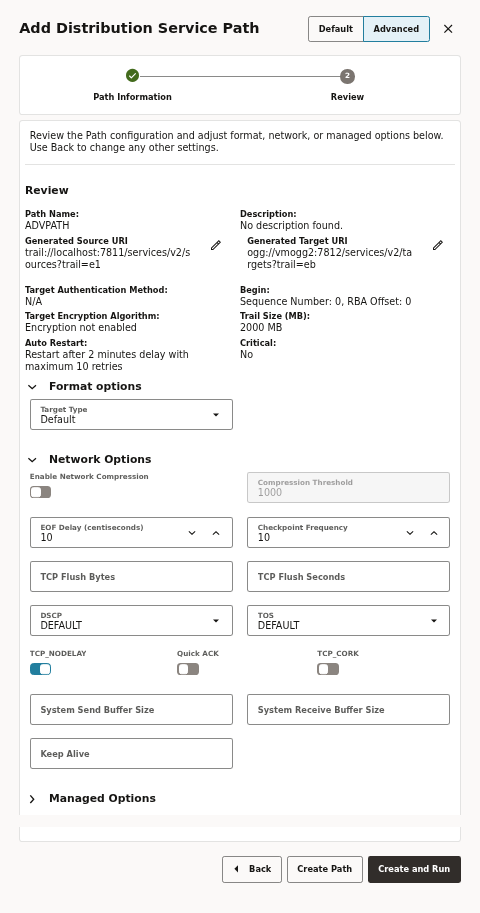Image resolution: width=480 pixels, height=913 pixels.
Task: Open the Target Type dropdown
Action: [132, 415]
